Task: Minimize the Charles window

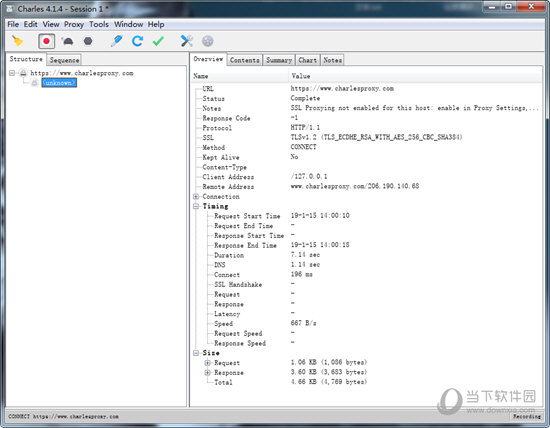Action: [x=492, y=6]
